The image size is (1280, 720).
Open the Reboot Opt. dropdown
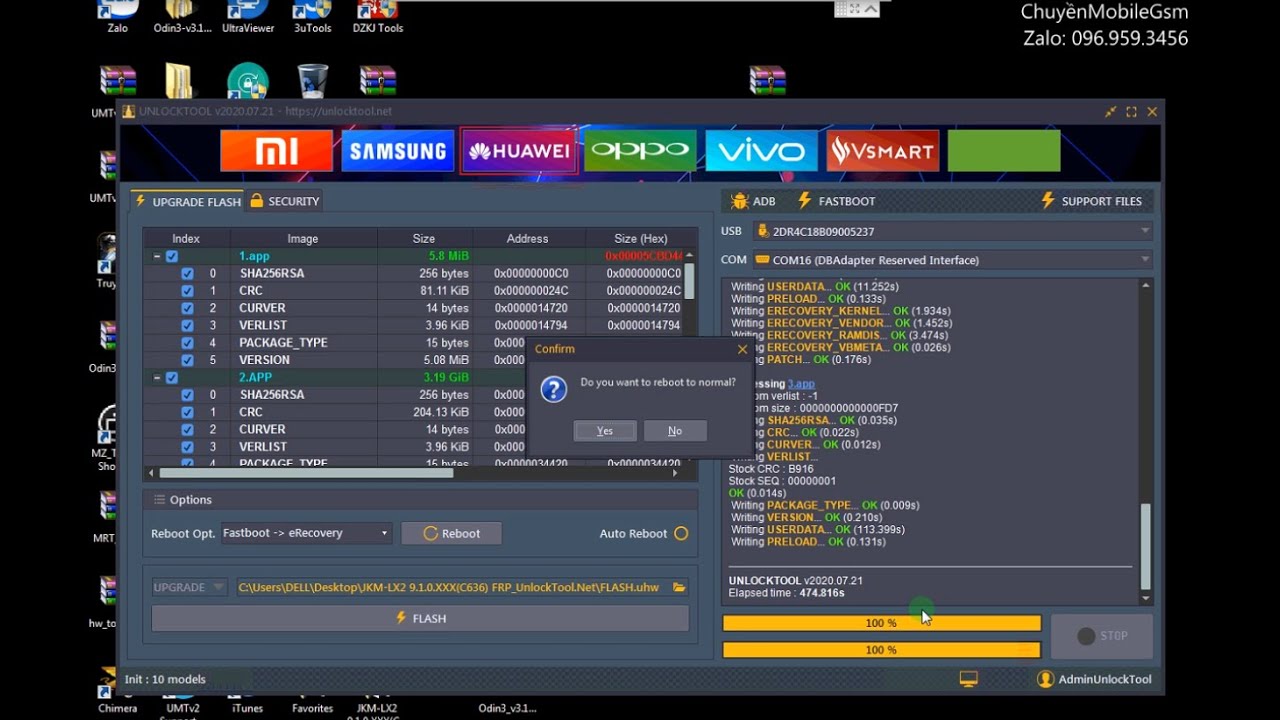[x=306, y=533]
